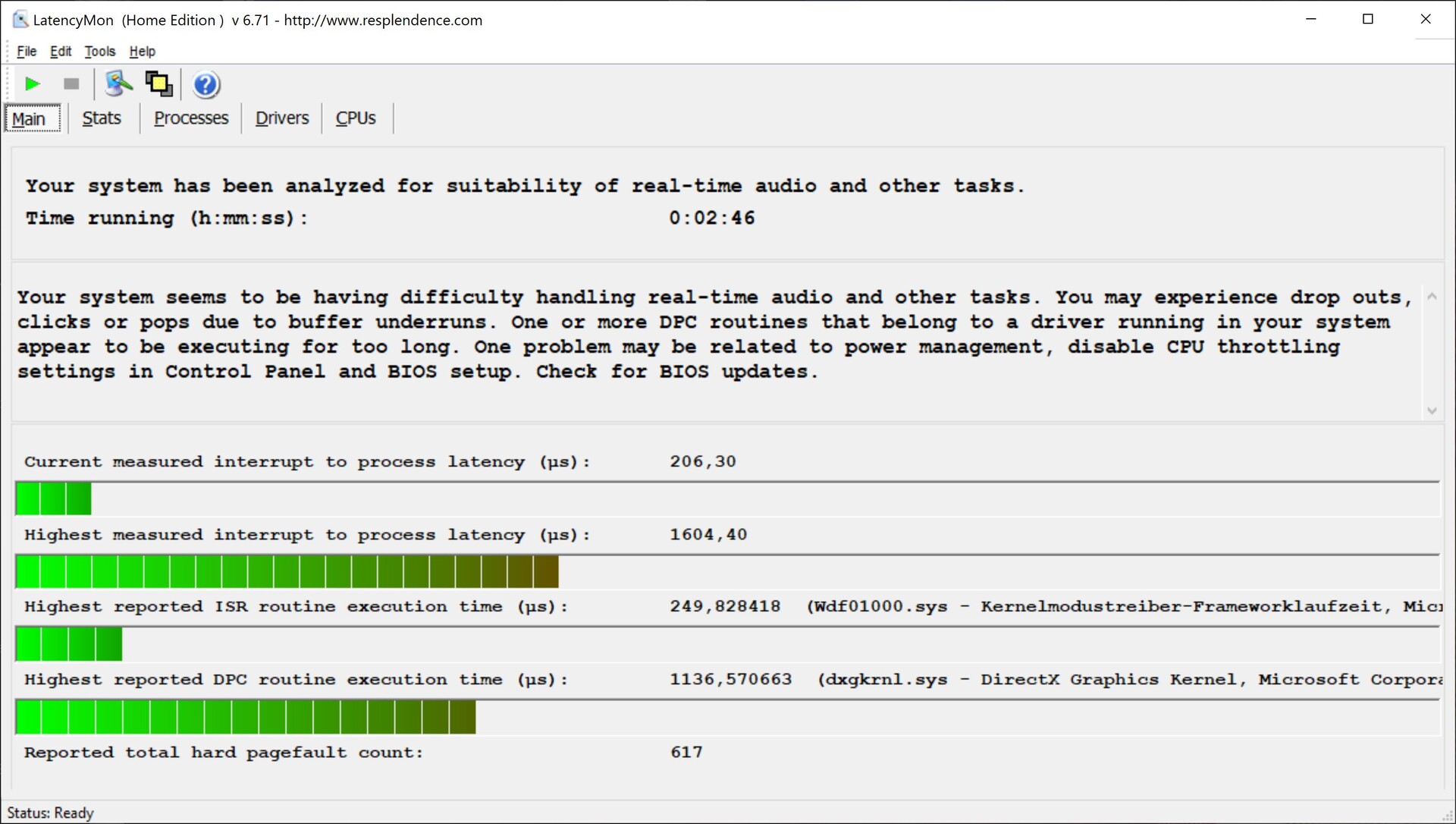Viewport: 1456px width, 824px height.
Task: Open the Drivers tab
Action: click(281, 118)
